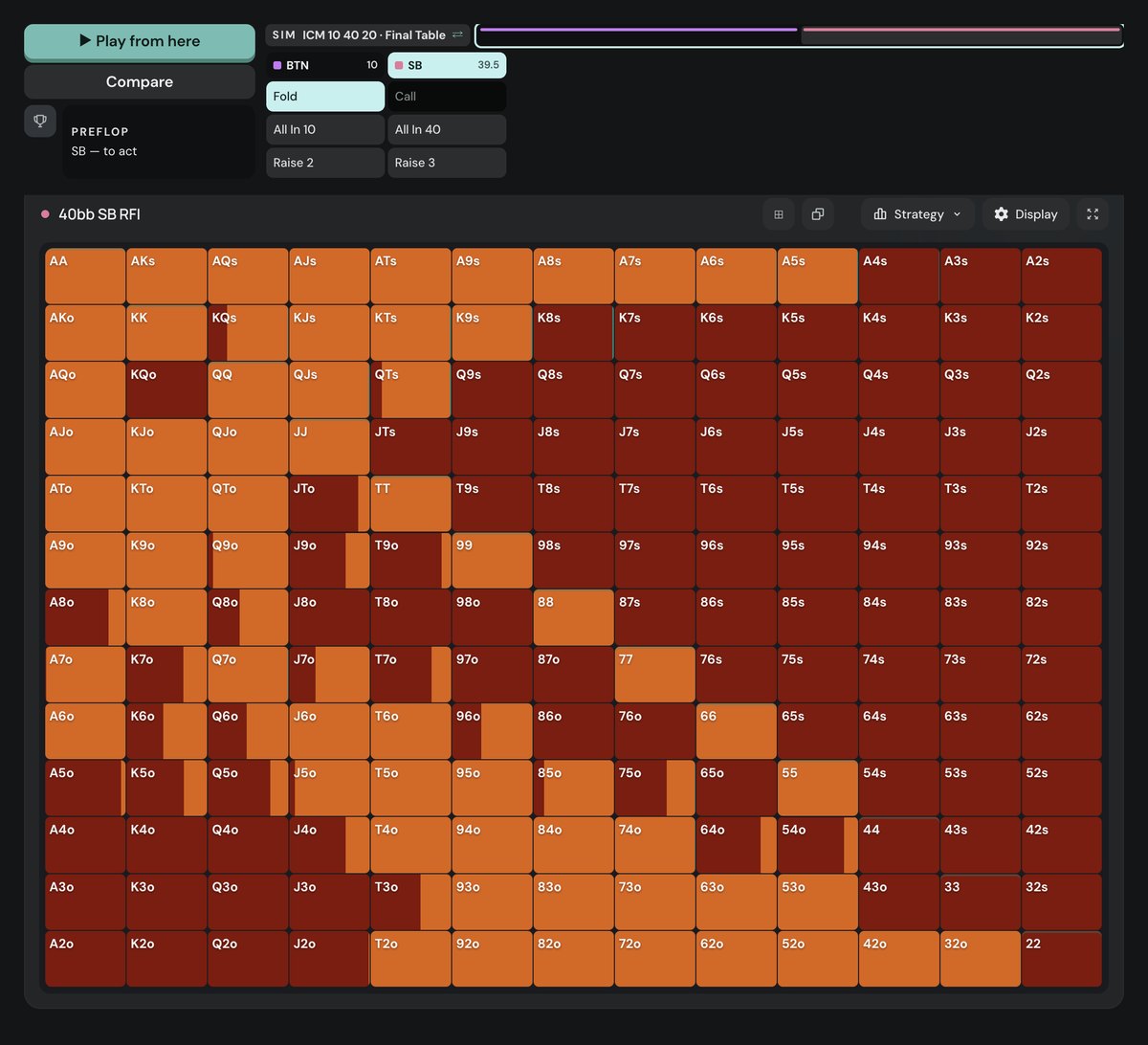Select All In 40 action
The image size is (1148, 1045).
[447, 130]
